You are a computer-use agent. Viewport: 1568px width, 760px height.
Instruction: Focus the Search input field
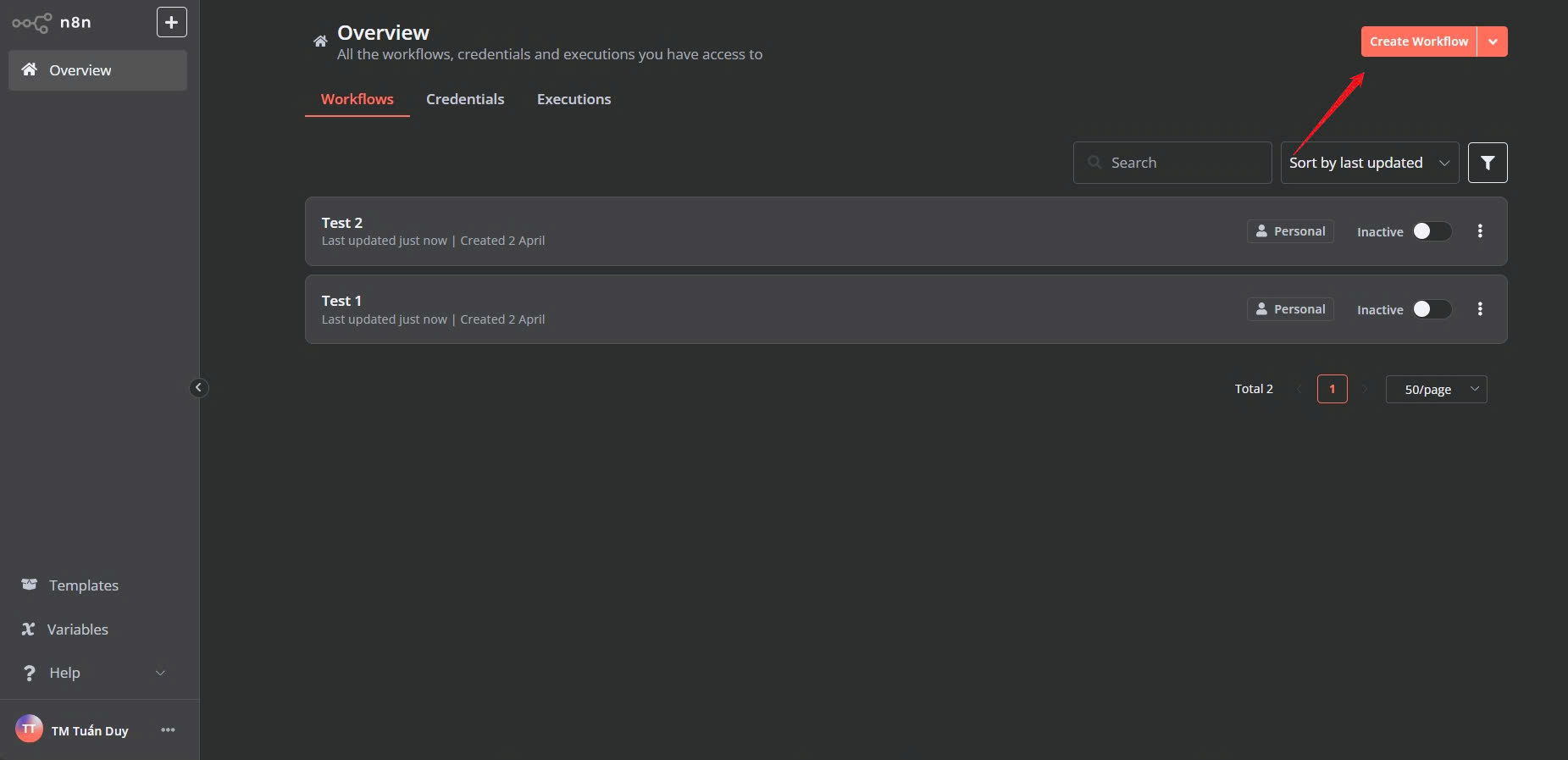[1172, 163]
